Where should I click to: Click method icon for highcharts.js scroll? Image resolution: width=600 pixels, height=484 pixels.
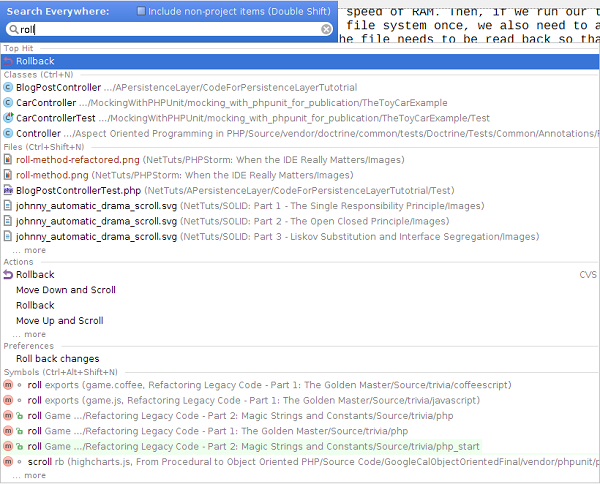(x=8, y=461)
